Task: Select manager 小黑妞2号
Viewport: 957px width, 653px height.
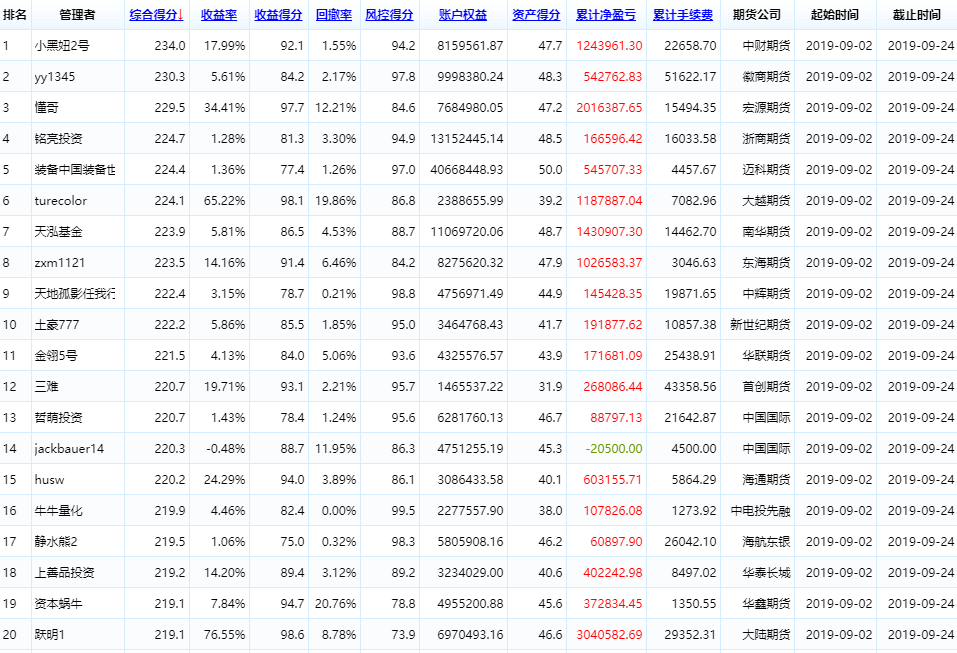Action: click(62, 46)
